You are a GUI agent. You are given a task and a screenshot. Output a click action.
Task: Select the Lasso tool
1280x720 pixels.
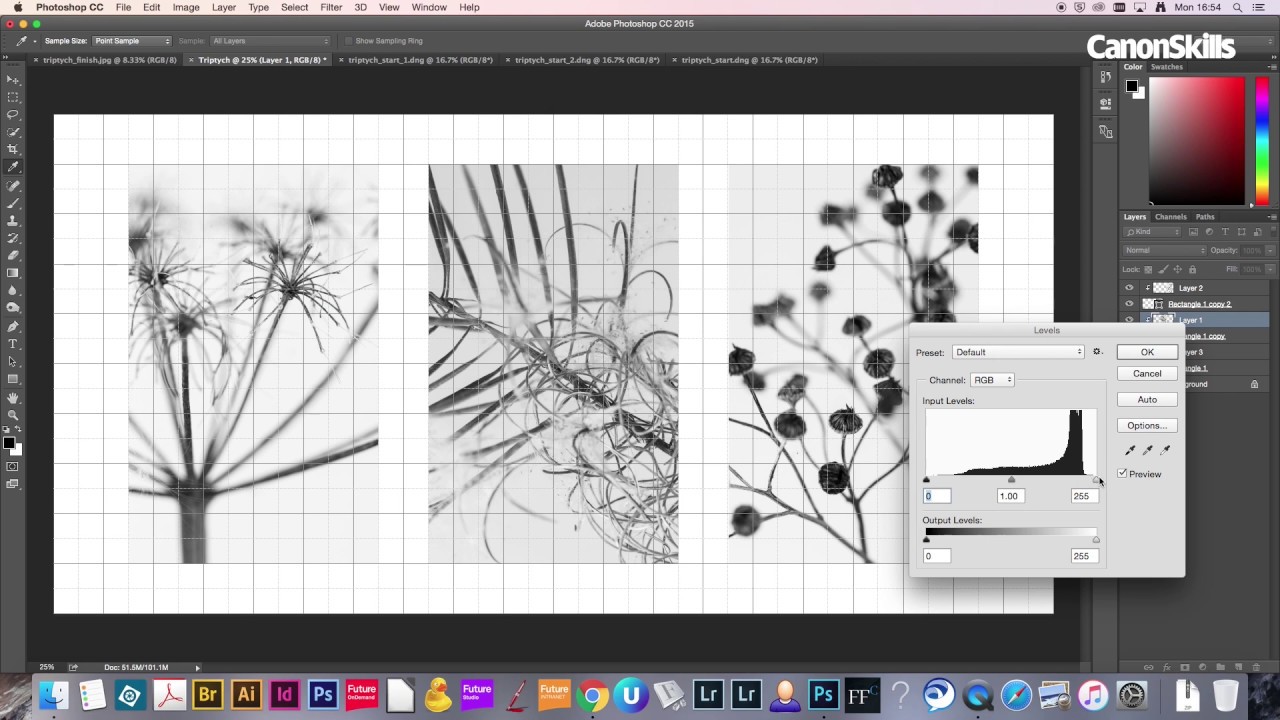click(13, 114)
